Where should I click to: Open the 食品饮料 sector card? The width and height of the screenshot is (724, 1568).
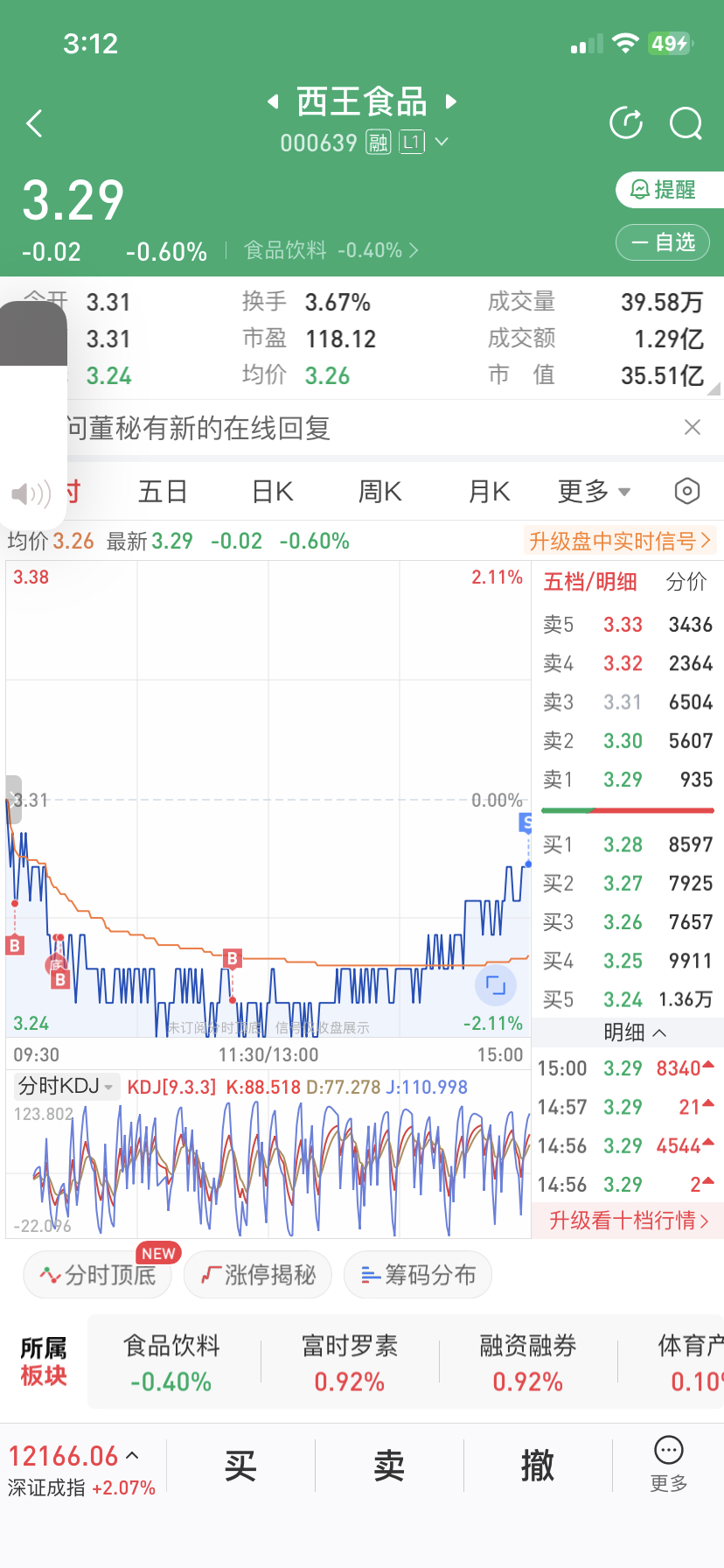171,1363
